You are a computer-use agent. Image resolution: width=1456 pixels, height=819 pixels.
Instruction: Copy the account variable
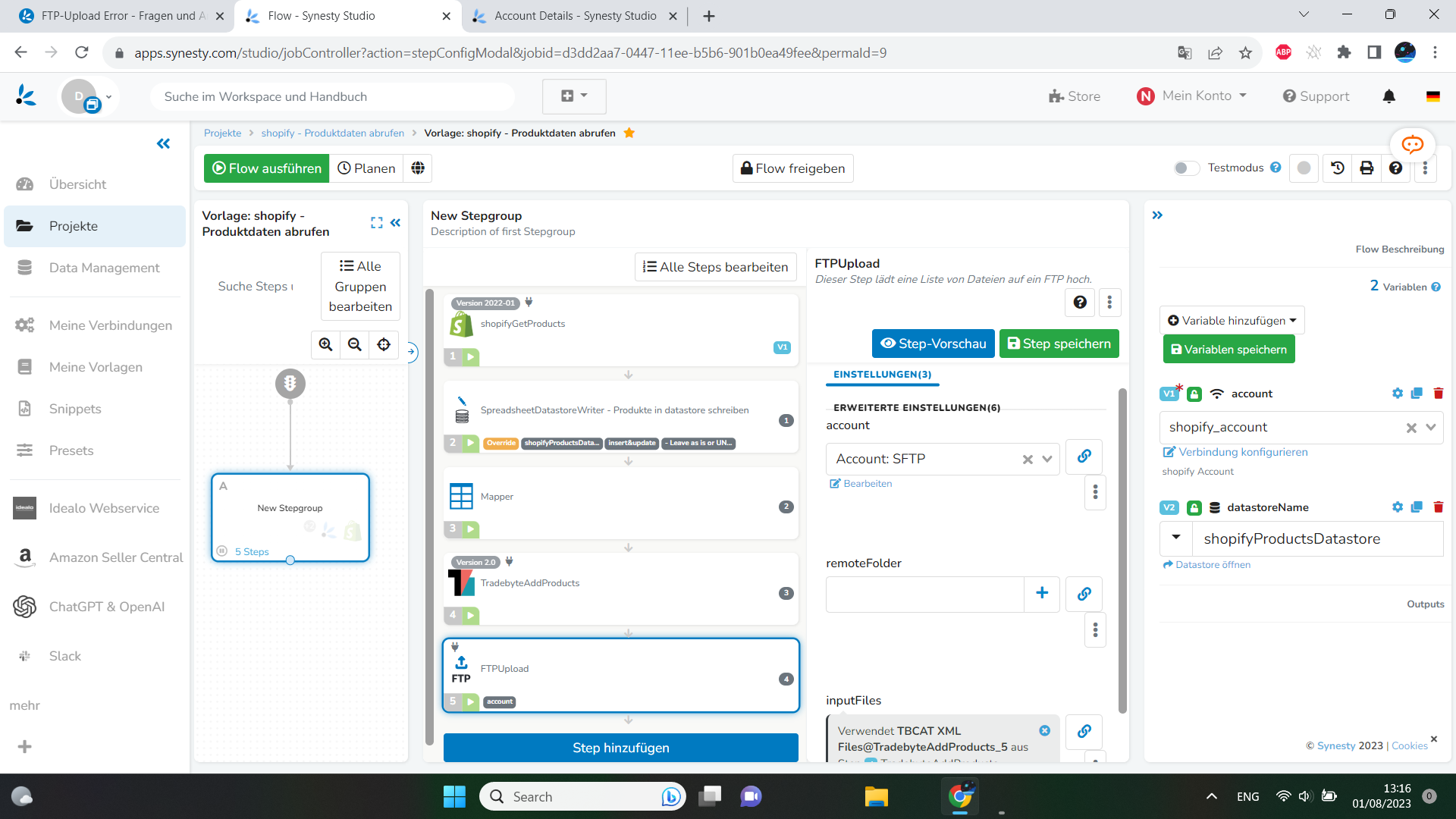click(1417, 394)
